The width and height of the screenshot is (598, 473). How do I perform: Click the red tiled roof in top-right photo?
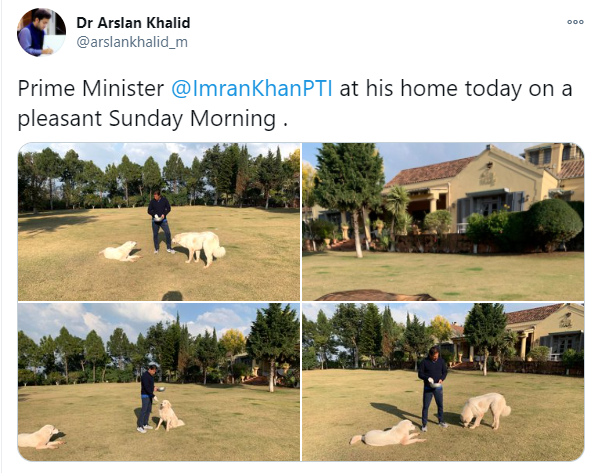pos(430,171)
